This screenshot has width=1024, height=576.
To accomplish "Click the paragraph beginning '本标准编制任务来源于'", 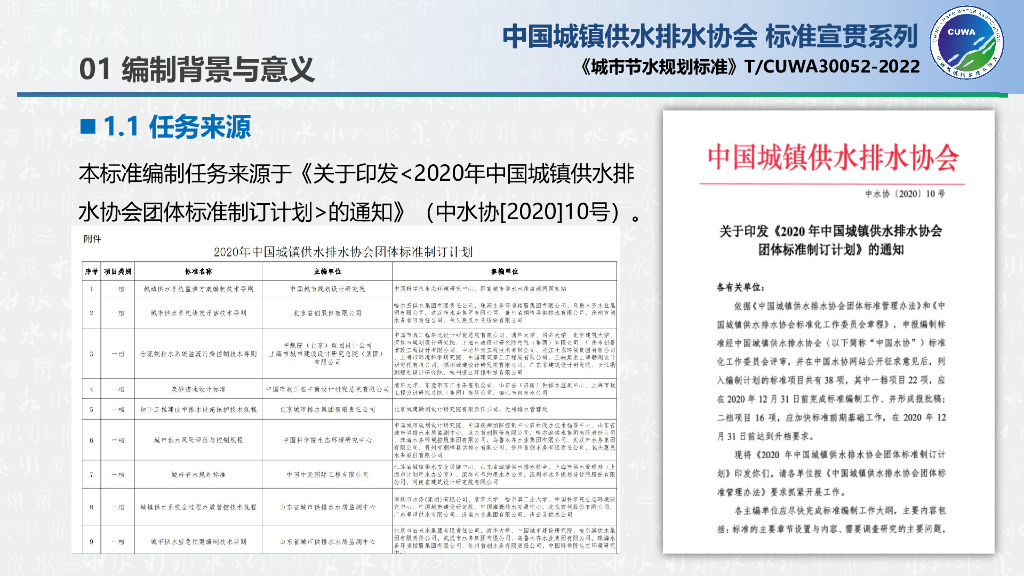I will (359, 193).
